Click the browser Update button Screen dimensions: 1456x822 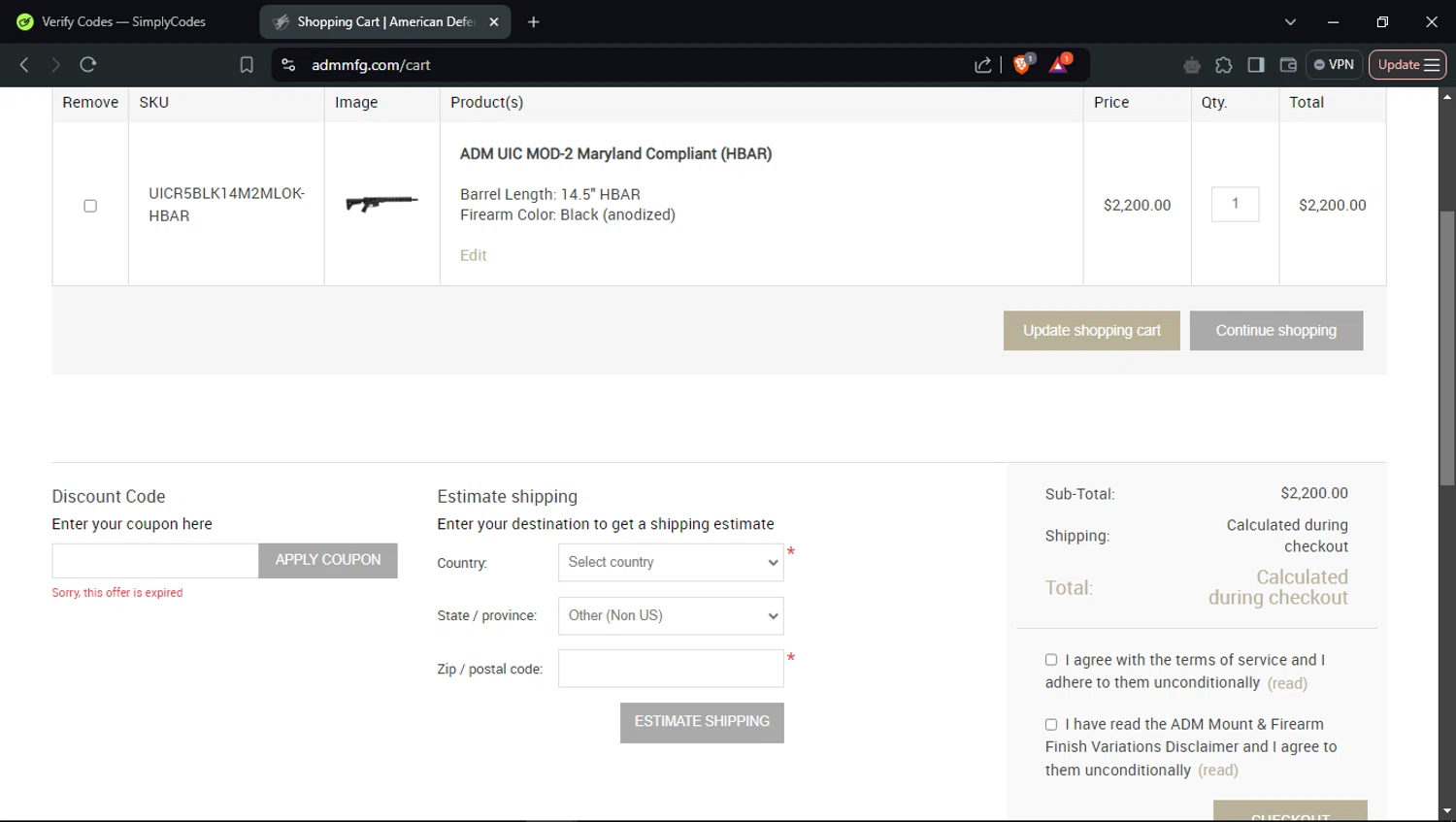pos(1407,65)
